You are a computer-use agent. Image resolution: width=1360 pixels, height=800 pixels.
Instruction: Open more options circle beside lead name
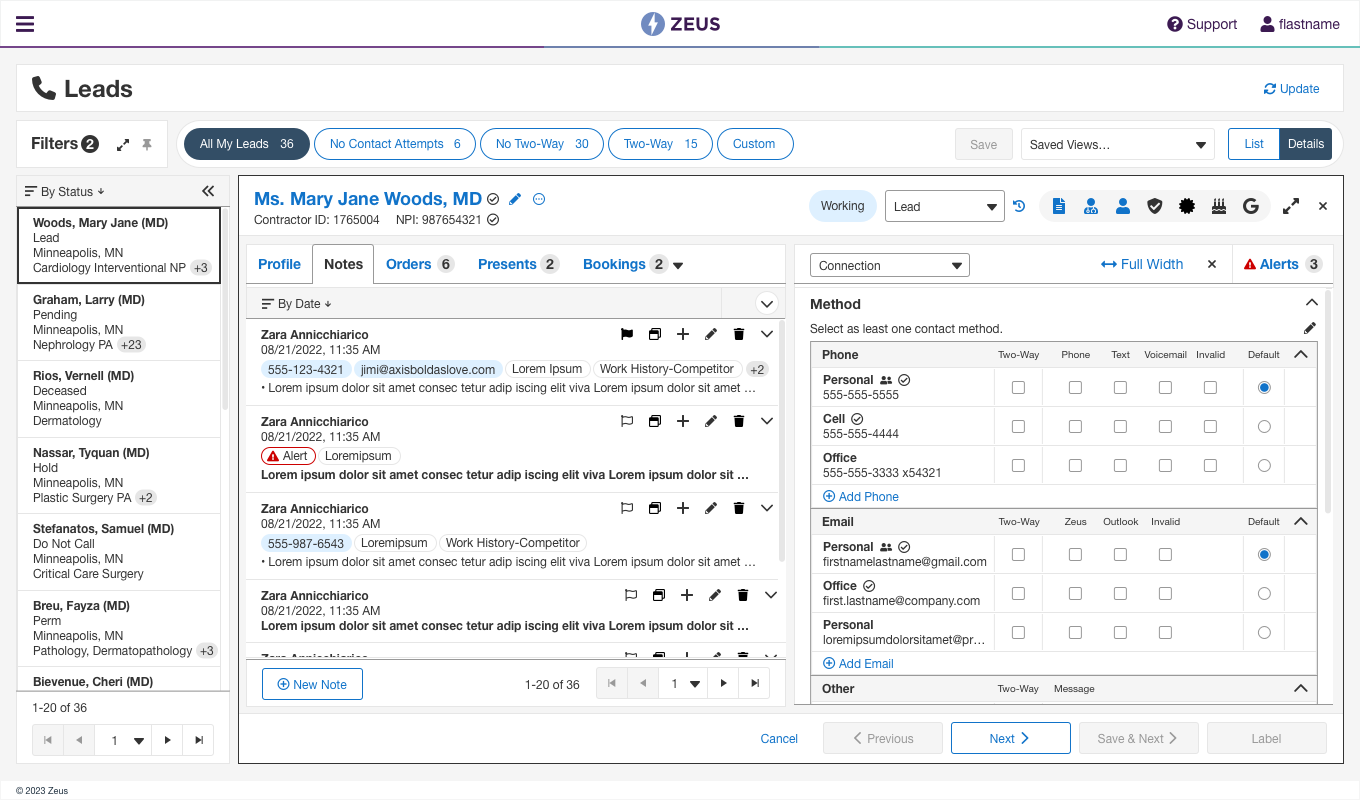[x=539, y=199]
